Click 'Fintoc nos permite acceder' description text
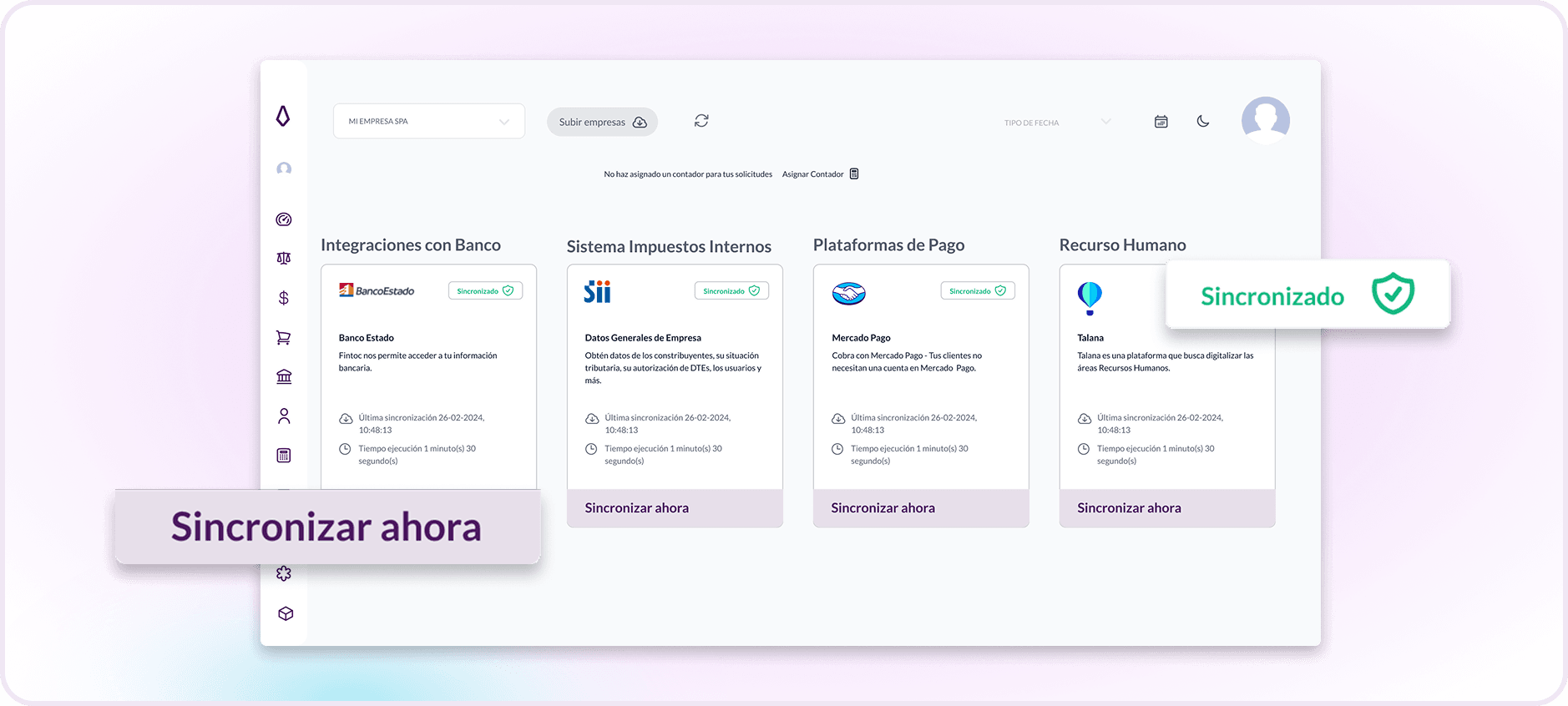Viewport: 1568px width, 706px height. coord(417,361)
